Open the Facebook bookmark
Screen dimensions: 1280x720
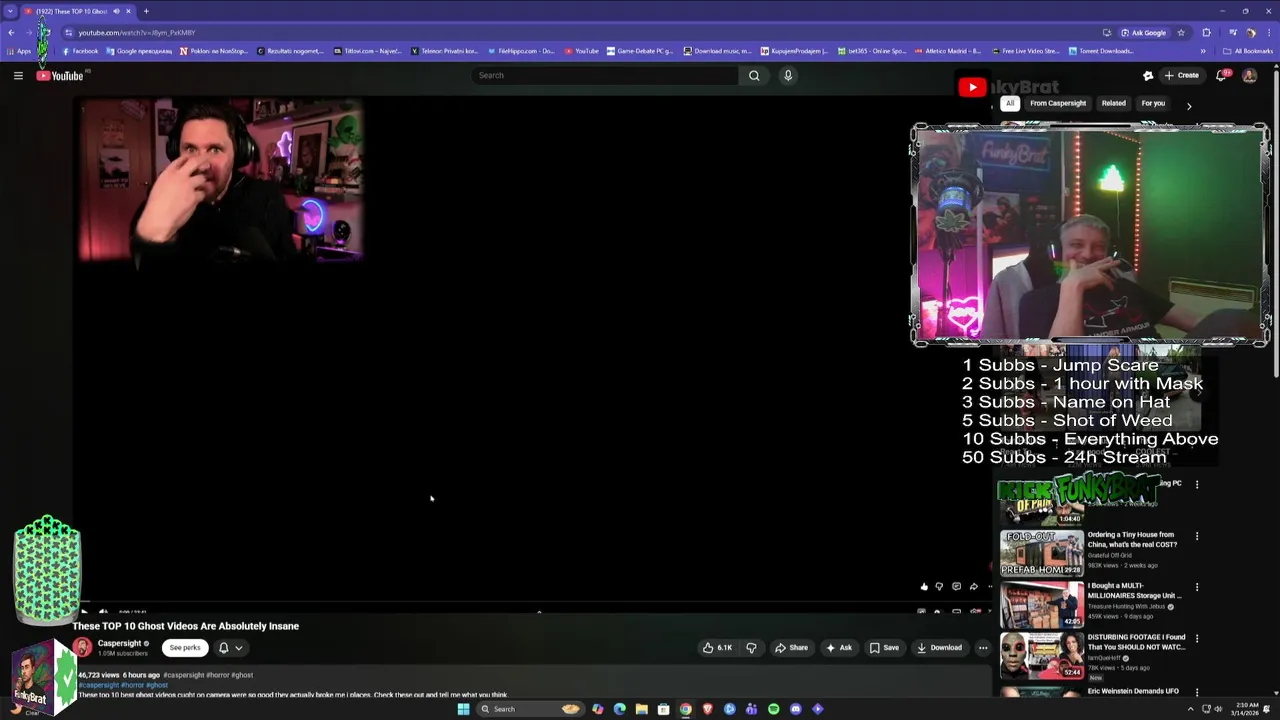(x=80, y=51)
